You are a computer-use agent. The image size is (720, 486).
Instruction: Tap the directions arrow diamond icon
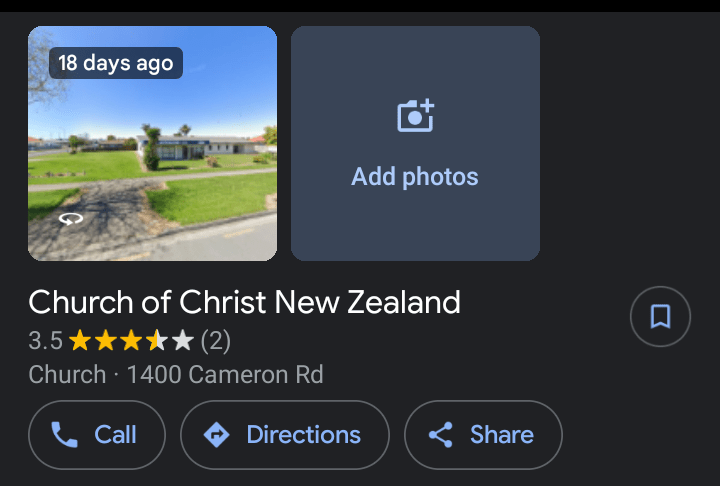[216, 435]
